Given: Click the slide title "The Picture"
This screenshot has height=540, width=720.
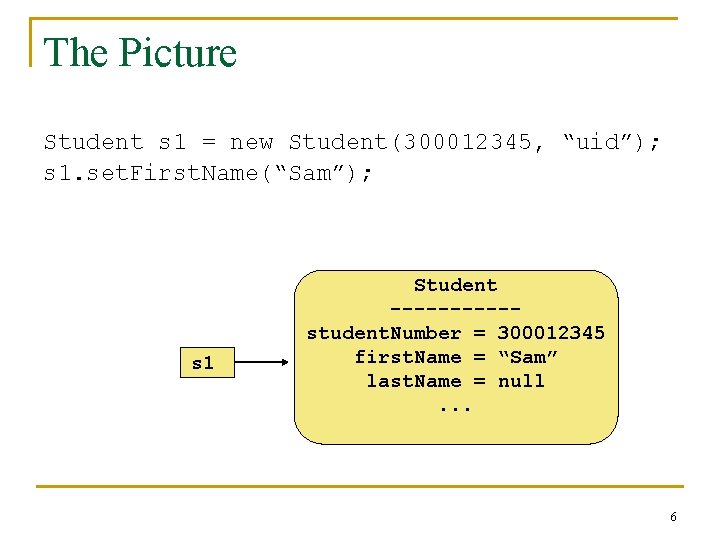Looking at the screenshot, I should (x=140, y=53).
